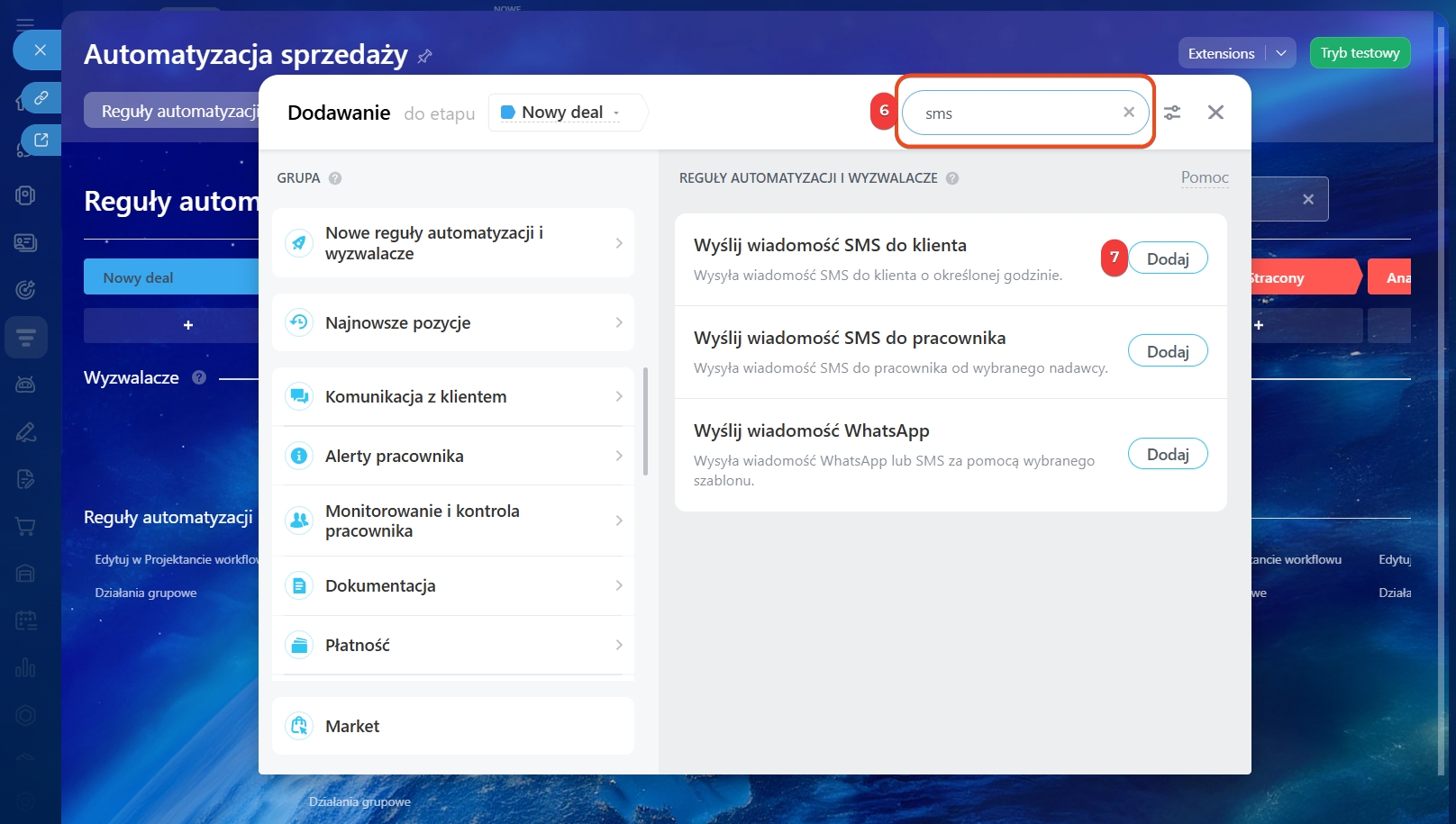Click the chat icon of Komunikacja z klientem
The image size is (1456, 824).
(x=299, y=396)
